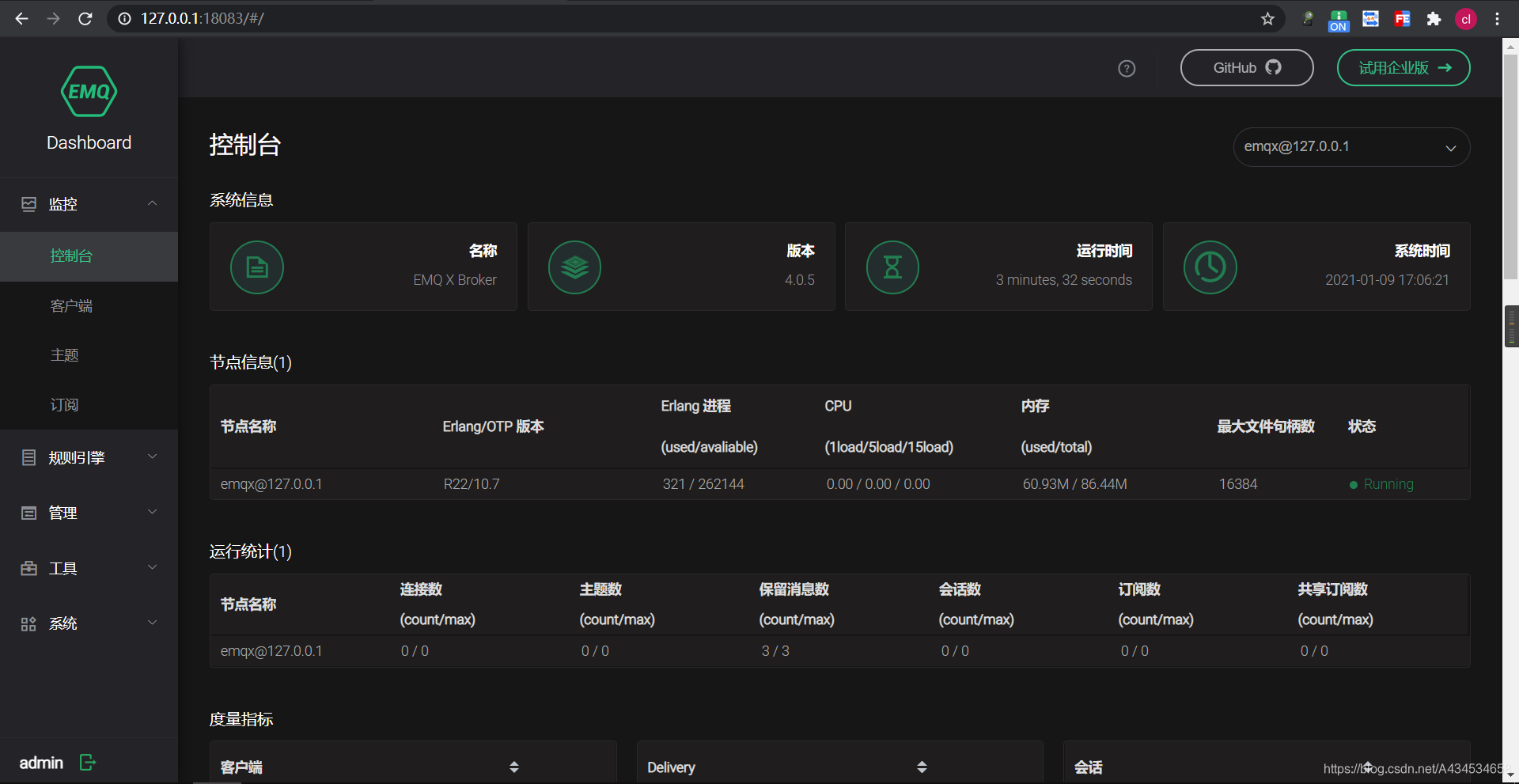Click the 2021-01-09 17:06:21 system time
Image resolution: width=1519 pixels, height=784 pixels.
coord(1388,280)
